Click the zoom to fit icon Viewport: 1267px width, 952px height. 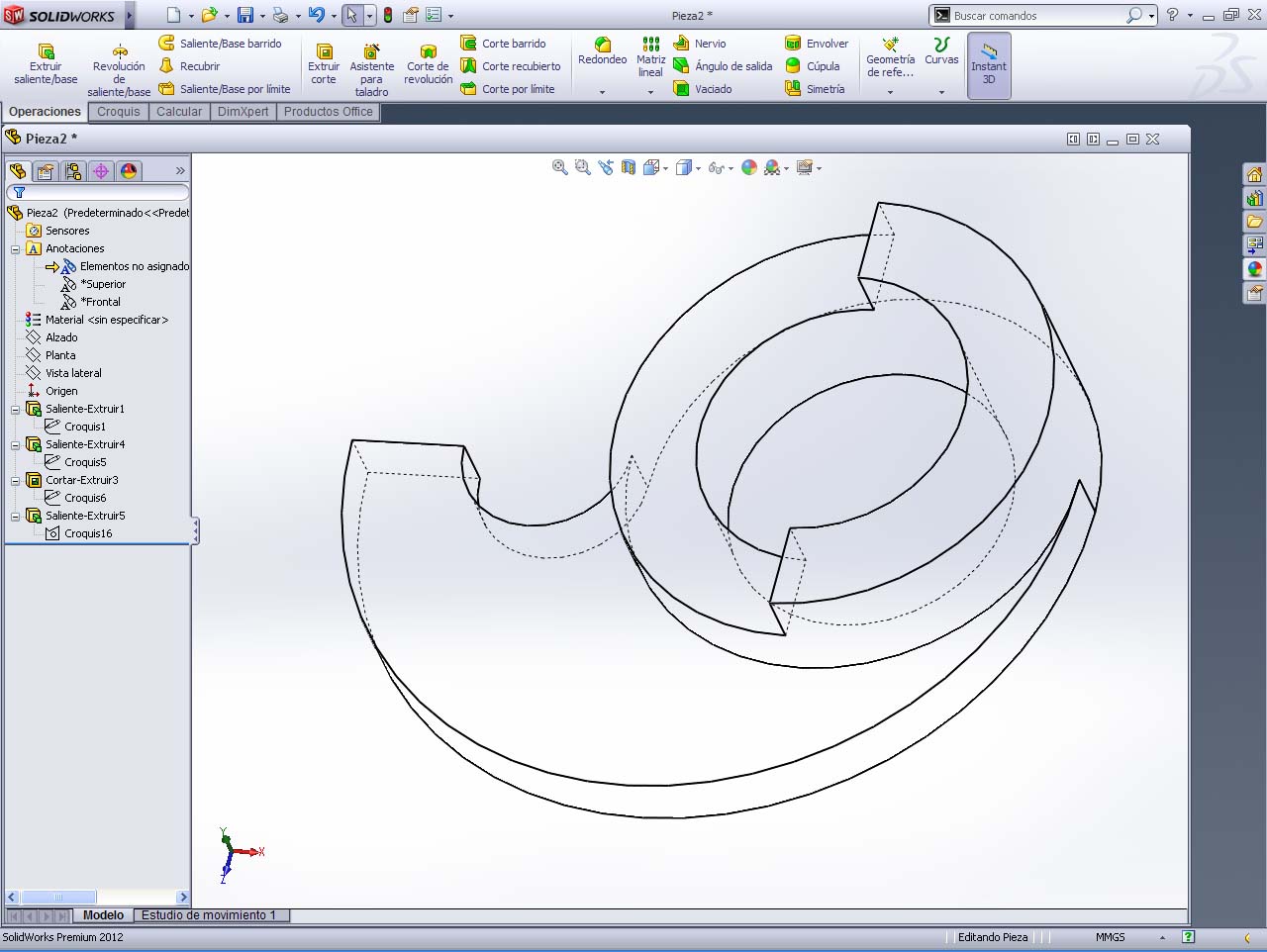click(560, 168)
